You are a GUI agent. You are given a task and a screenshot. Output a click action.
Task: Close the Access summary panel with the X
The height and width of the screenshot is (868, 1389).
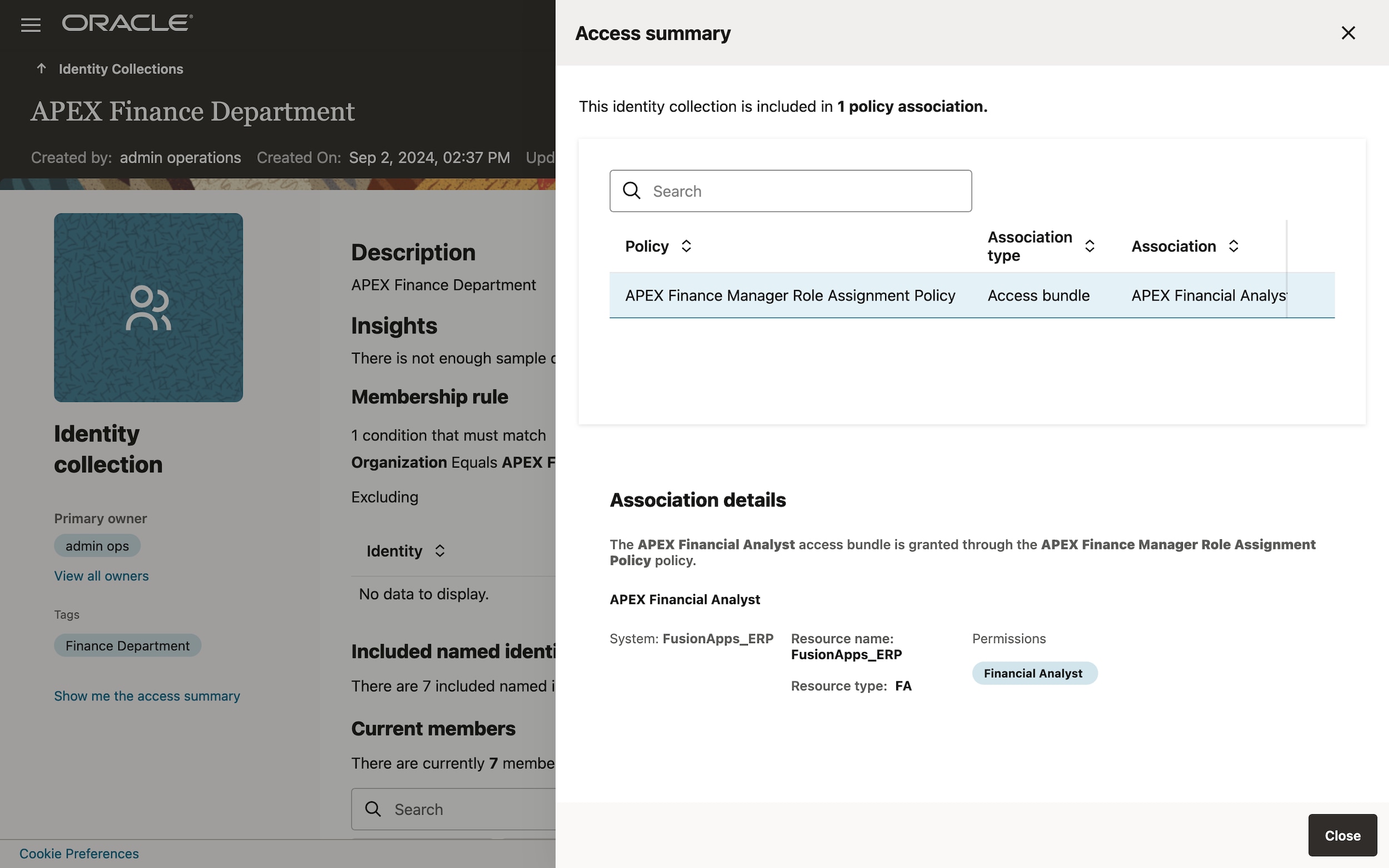tap(1348, 33)
